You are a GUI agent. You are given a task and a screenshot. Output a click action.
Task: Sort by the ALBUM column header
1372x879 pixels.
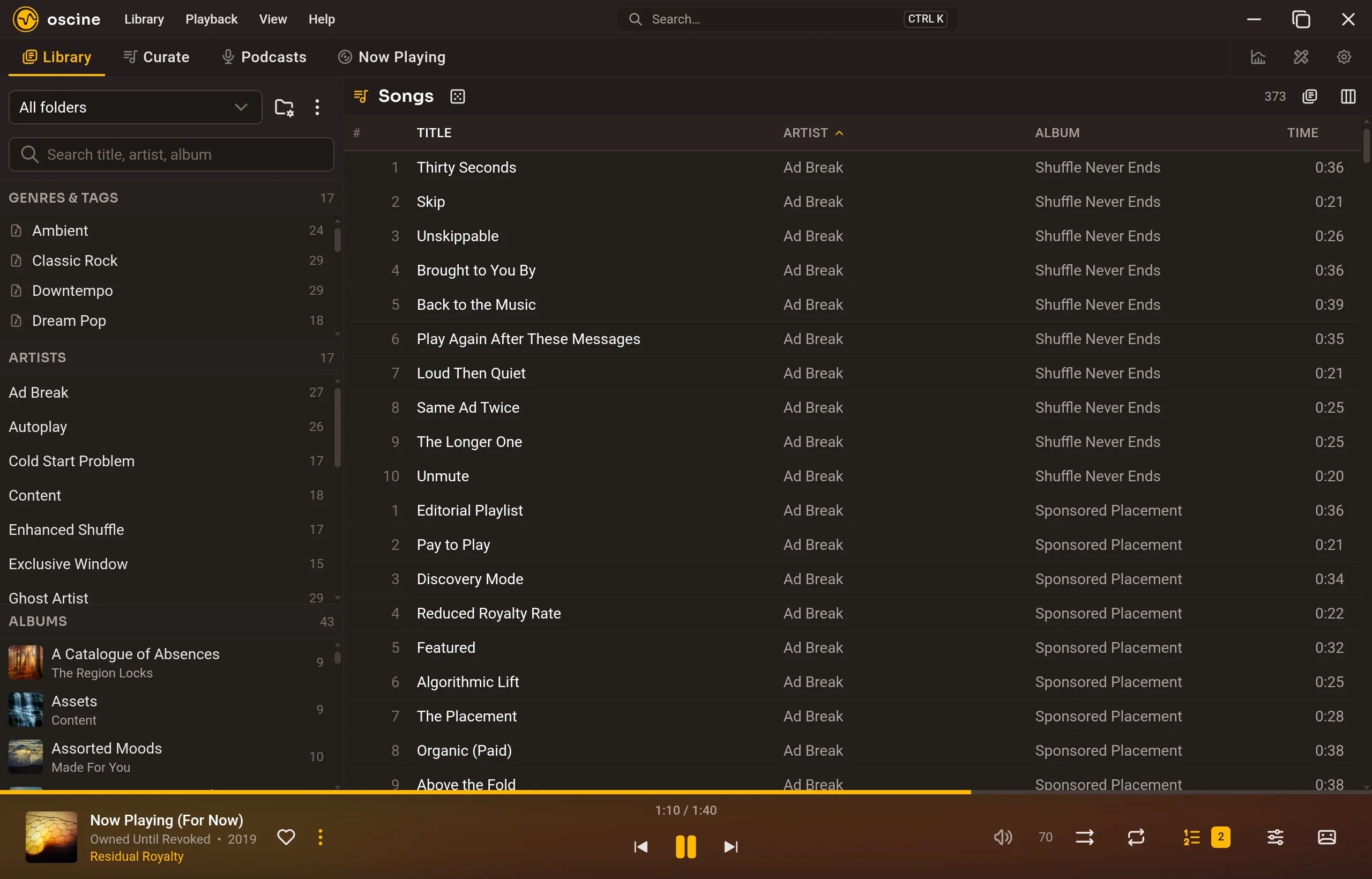point(1057,133)
